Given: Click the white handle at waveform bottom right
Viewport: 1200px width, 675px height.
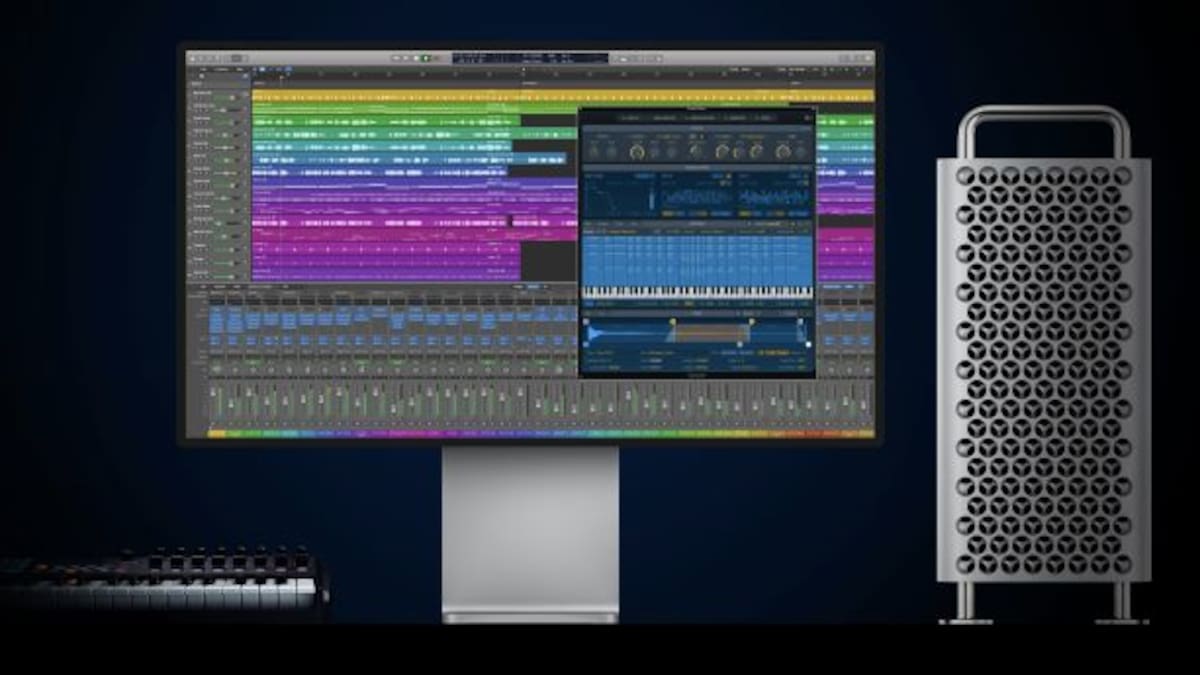Looking at the screenshot, I should [808, 345].
